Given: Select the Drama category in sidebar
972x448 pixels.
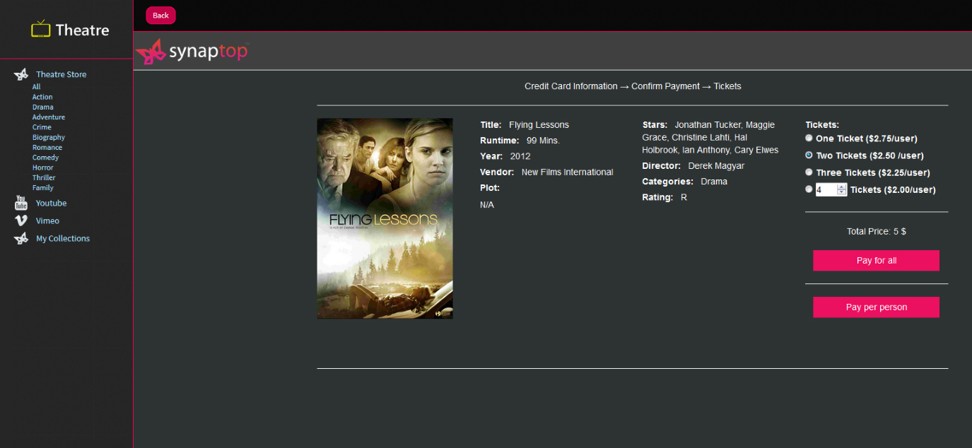Looking at the screenshot, I should (43, 107).
